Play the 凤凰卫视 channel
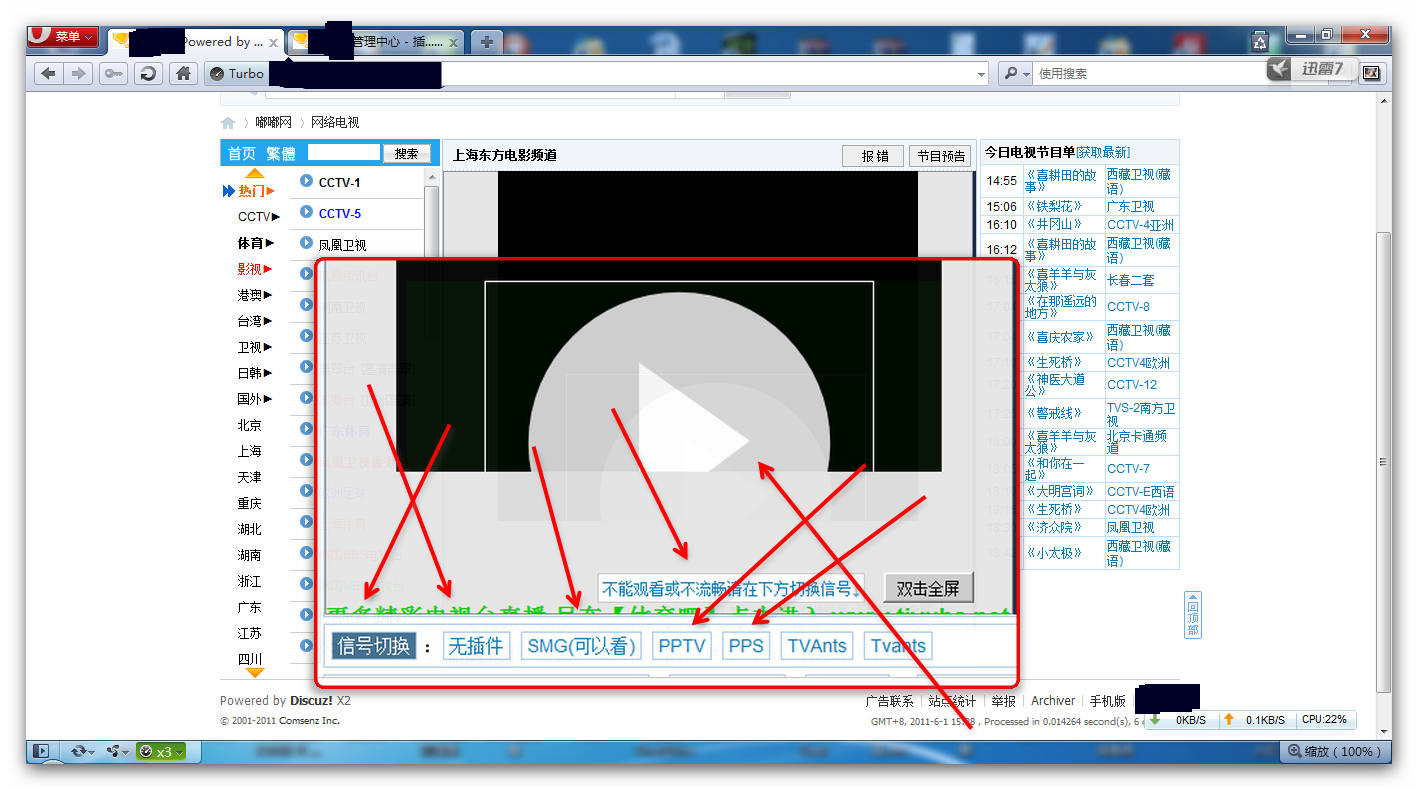This screenshot has height=790, width=1418. click(x=342, y=245)
